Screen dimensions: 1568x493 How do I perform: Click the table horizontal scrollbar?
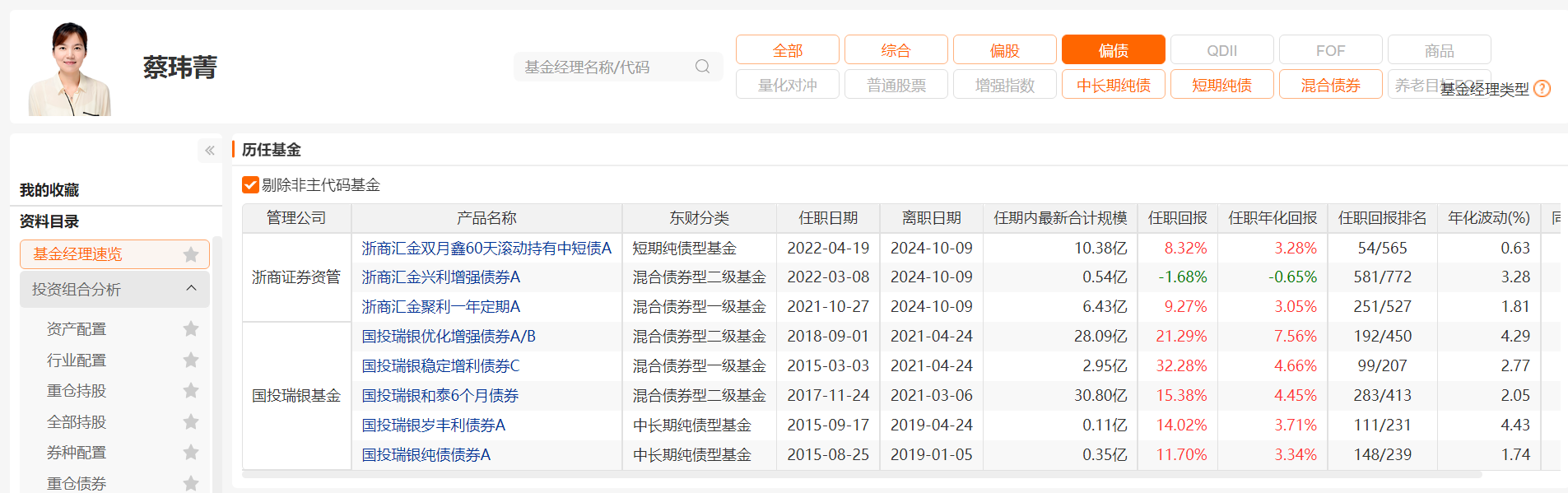pyautogui.click(x=862, y=475)
